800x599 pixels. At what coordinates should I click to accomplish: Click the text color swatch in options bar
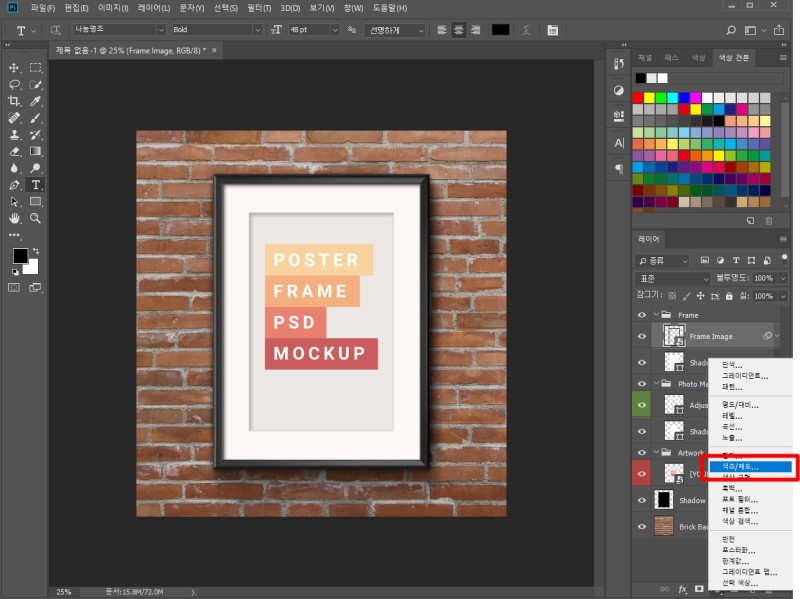(x=501, y=30)
